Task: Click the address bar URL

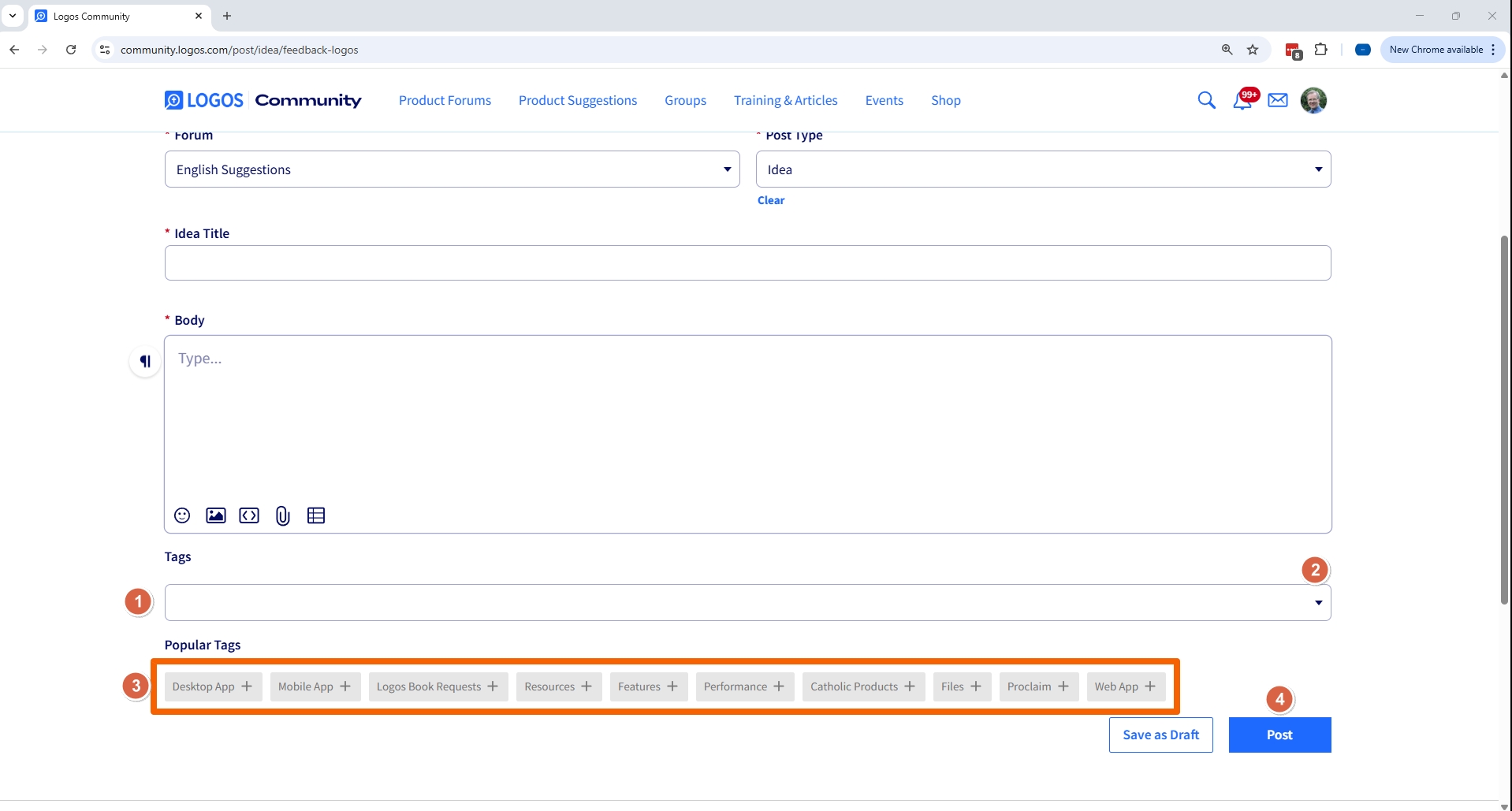Action: coord(240,50)
